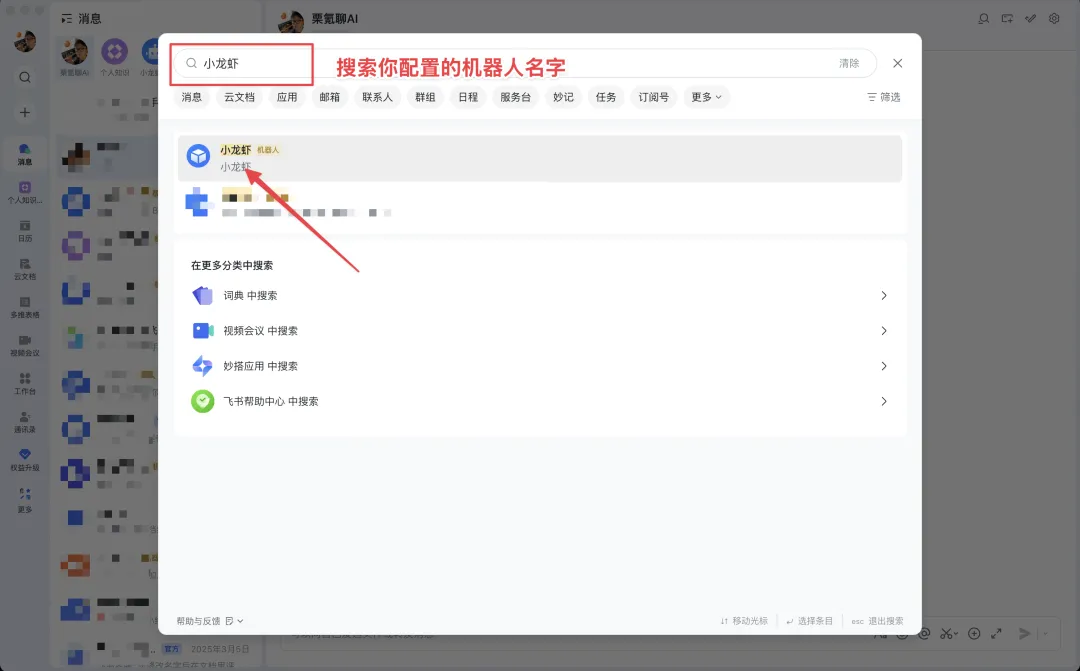
Task: Click the 飞书帮助中心 green icon
Action: pyautogui.click(x=202, y=401)
